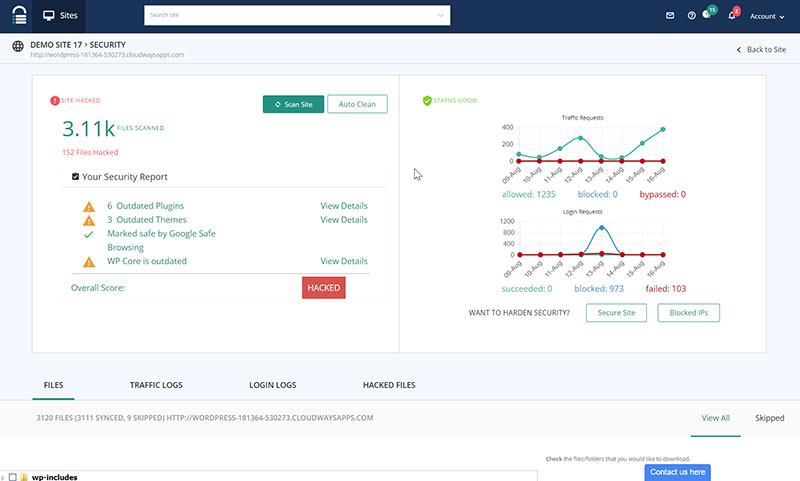
Task: Click the red HACKED score badge
Action: point(323,288)
